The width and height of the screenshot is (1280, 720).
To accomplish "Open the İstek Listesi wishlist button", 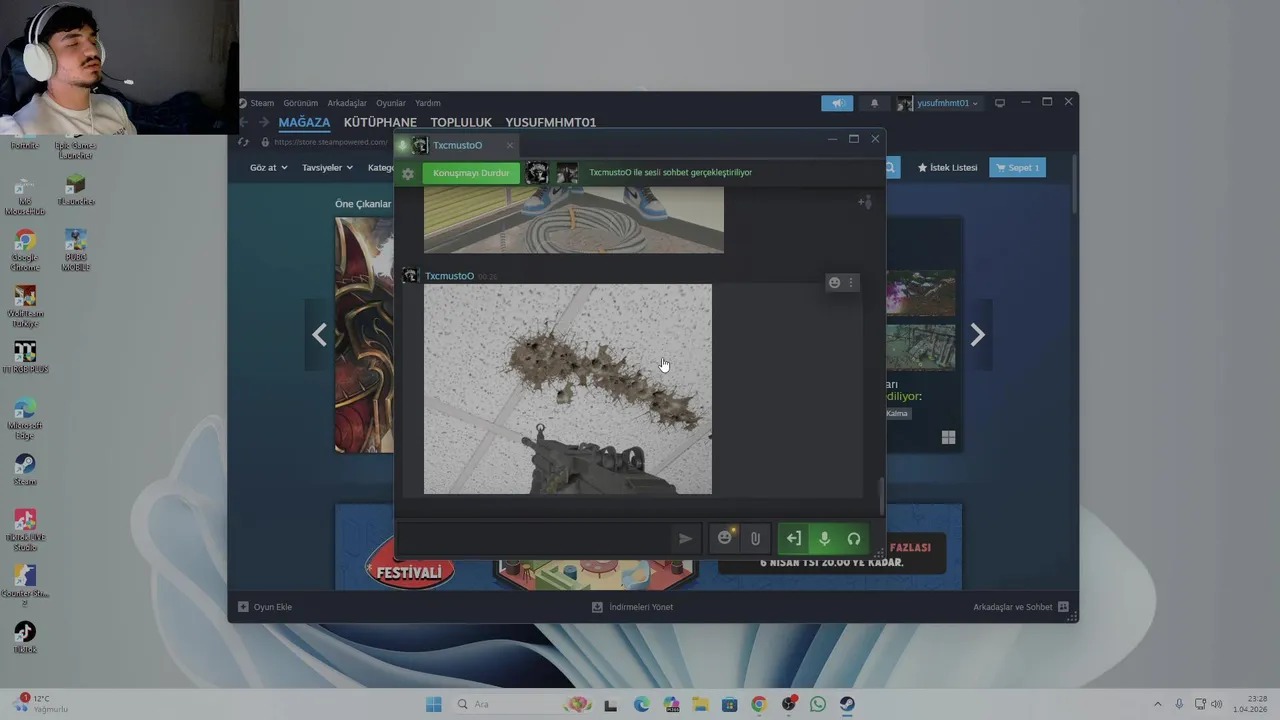I will tap(947, 167).
